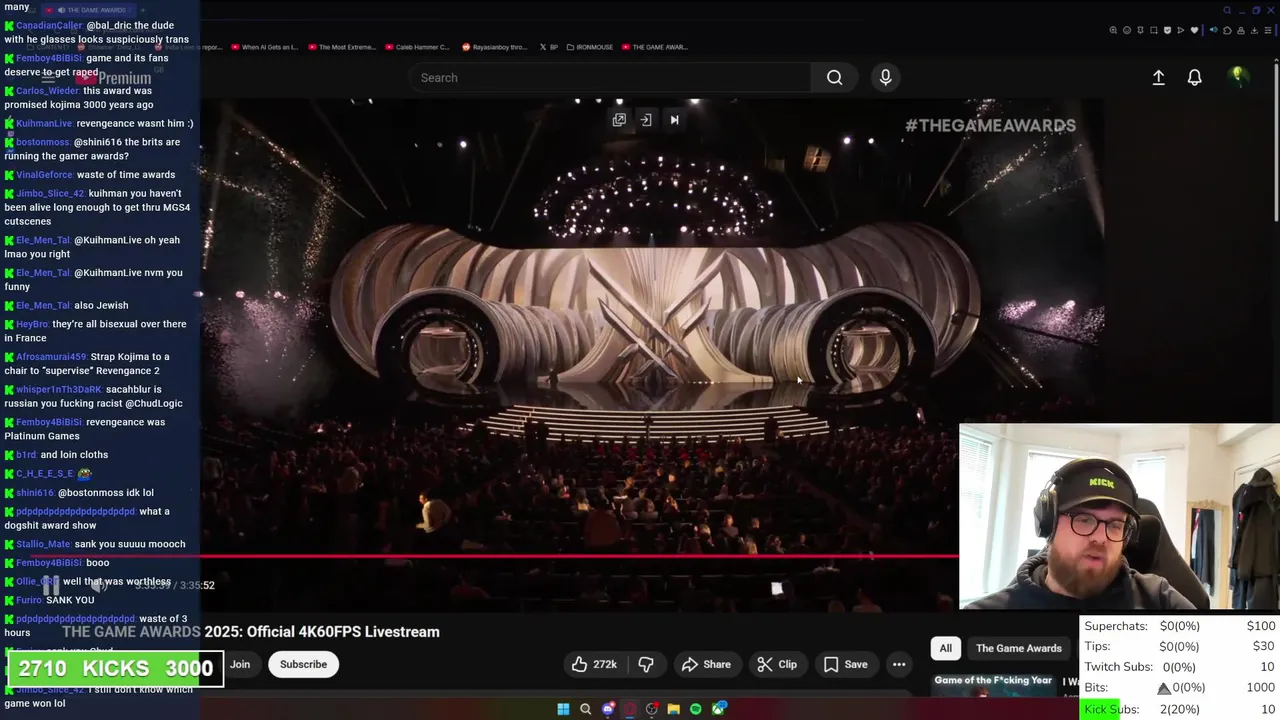
Task: Click the browser pinboard pin icon
Action: point(1140,30)
